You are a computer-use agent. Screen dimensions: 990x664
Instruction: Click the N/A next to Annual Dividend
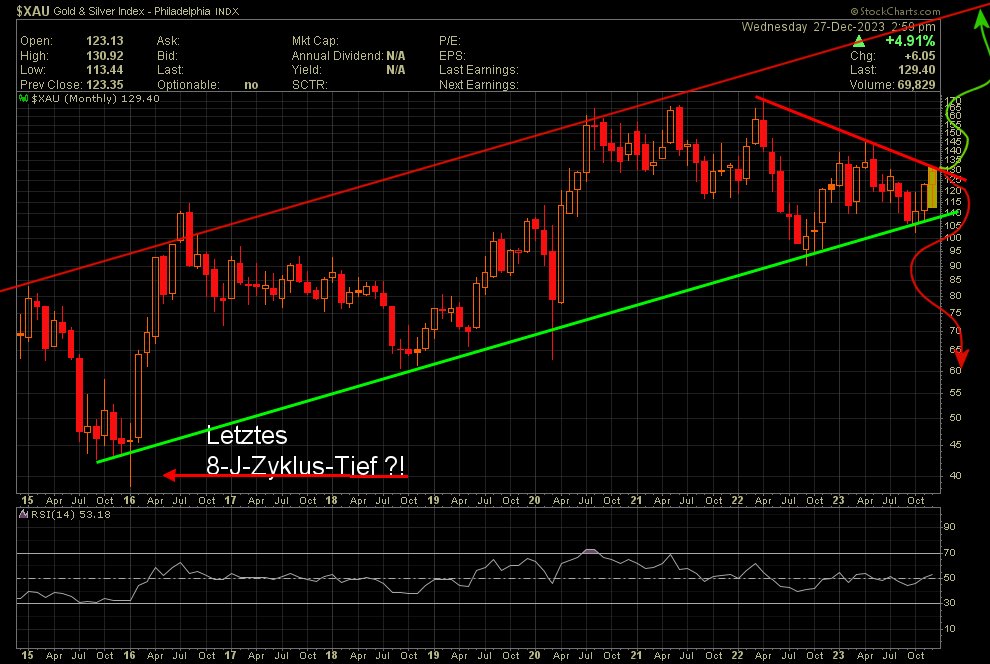tap(396, 56)
